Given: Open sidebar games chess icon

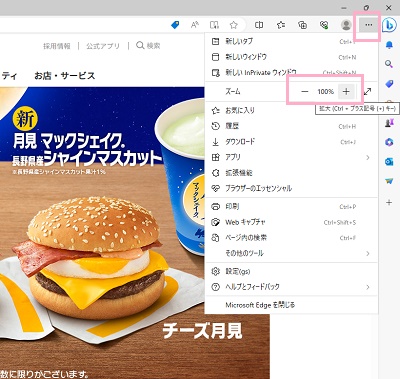Looking at the screenshot, I should tap(389, 123).
